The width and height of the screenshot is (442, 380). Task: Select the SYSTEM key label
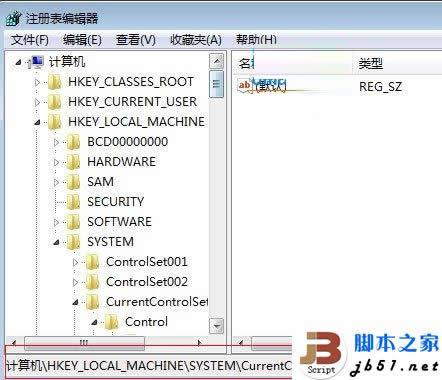(x=110, y=242)
